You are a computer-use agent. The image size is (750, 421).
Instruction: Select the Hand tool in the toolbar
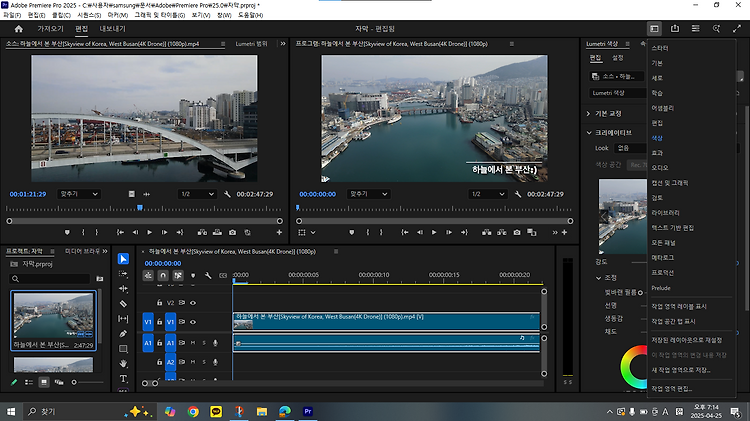123,364
